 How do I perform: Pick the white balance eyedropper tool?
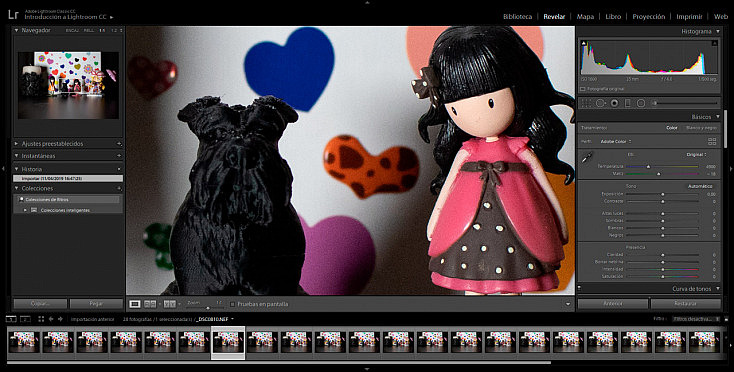pyautogui.click(x=587, y=158)
